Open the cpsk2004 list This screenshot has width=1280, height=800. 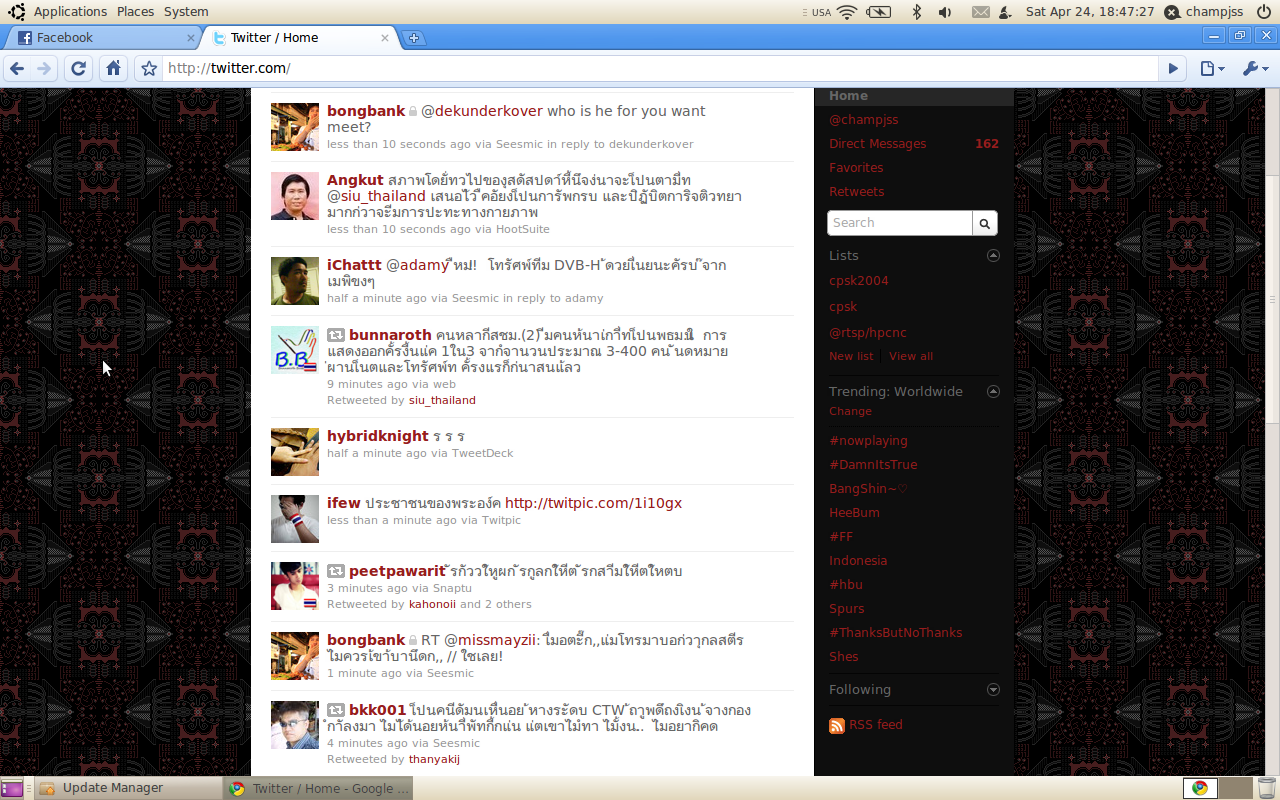coord(859,281)
